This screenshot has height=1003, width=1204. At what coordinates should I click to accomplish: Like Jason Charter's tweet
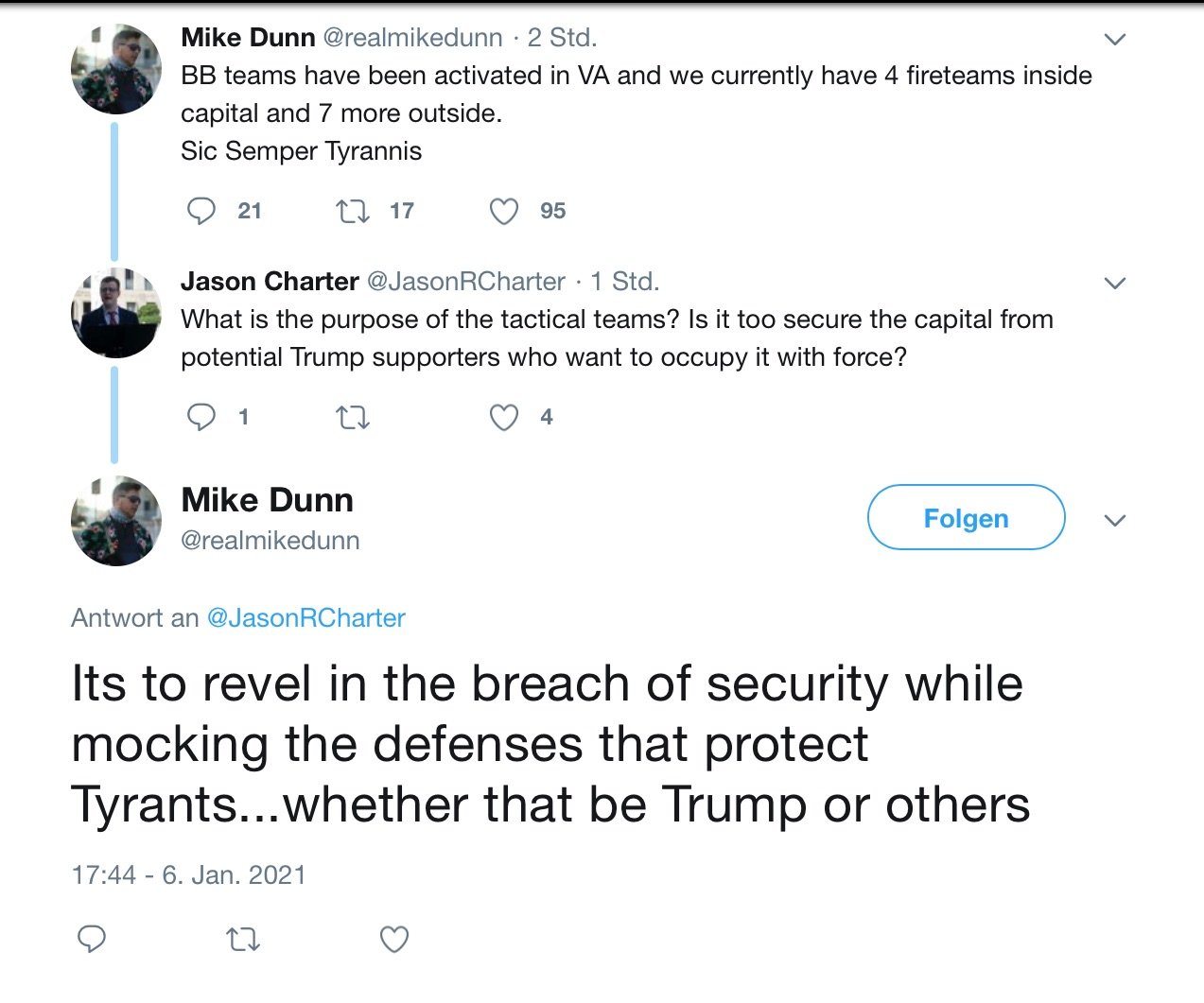[x=503, y=417]
